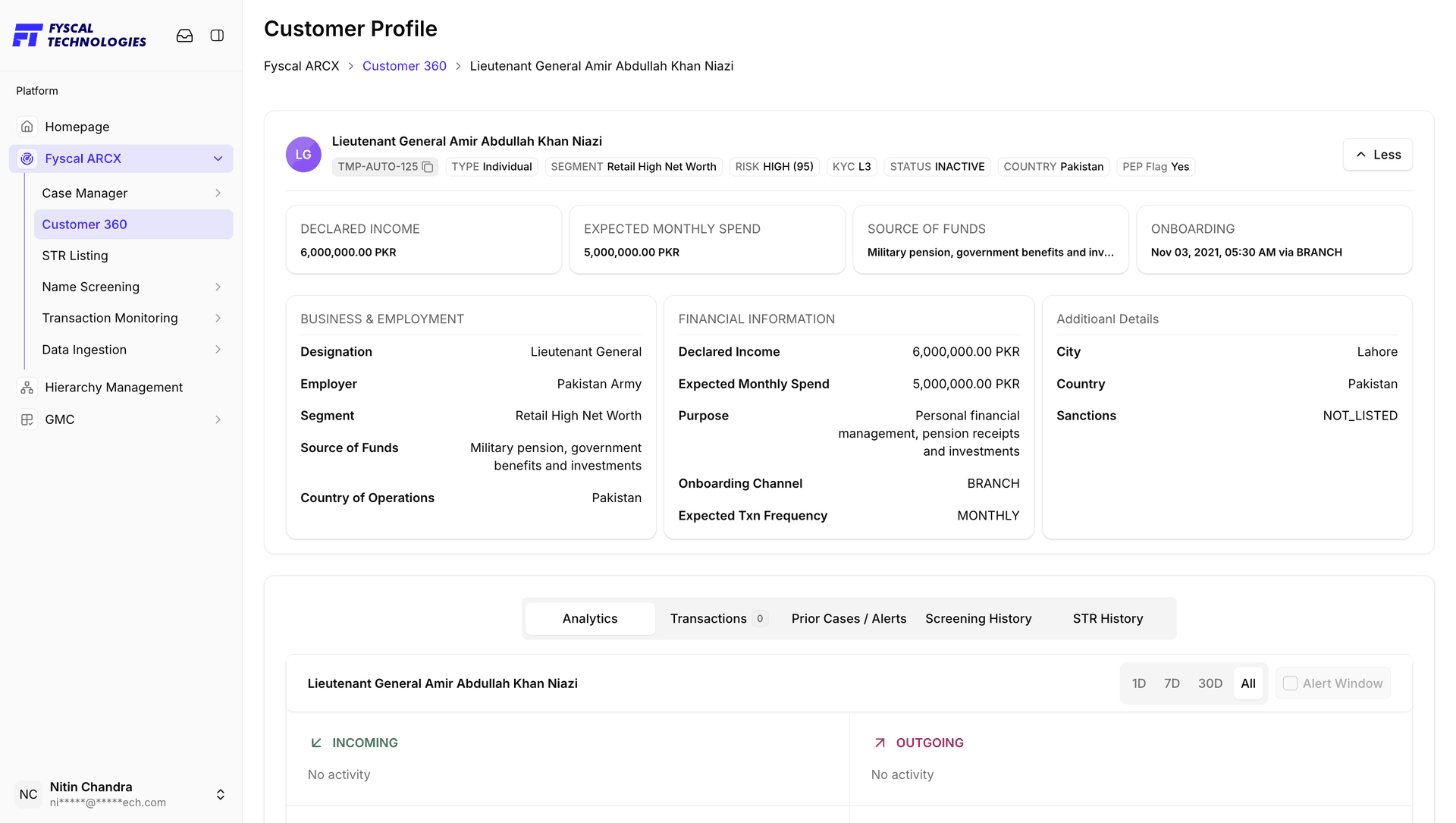Click the RISK HIGH (95) badge

(x=774, y=167)
